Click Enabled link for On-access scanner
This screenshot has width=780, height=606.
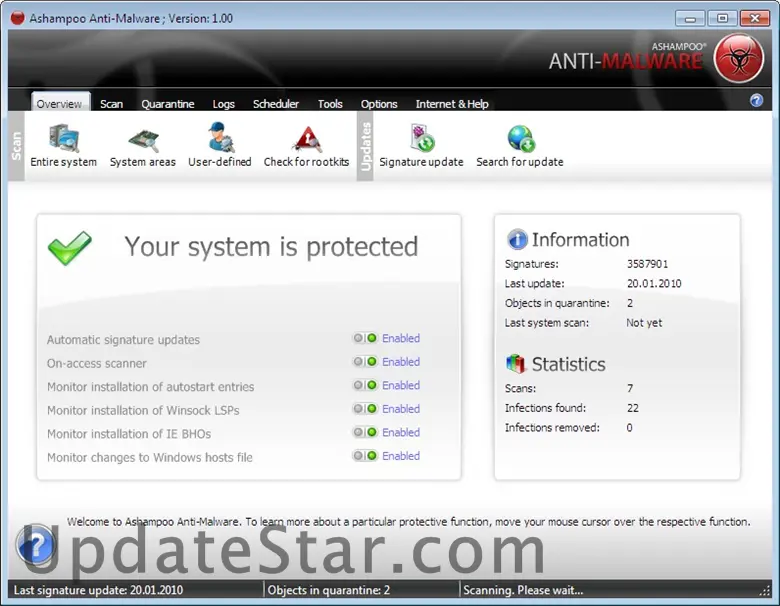[401, 362]
